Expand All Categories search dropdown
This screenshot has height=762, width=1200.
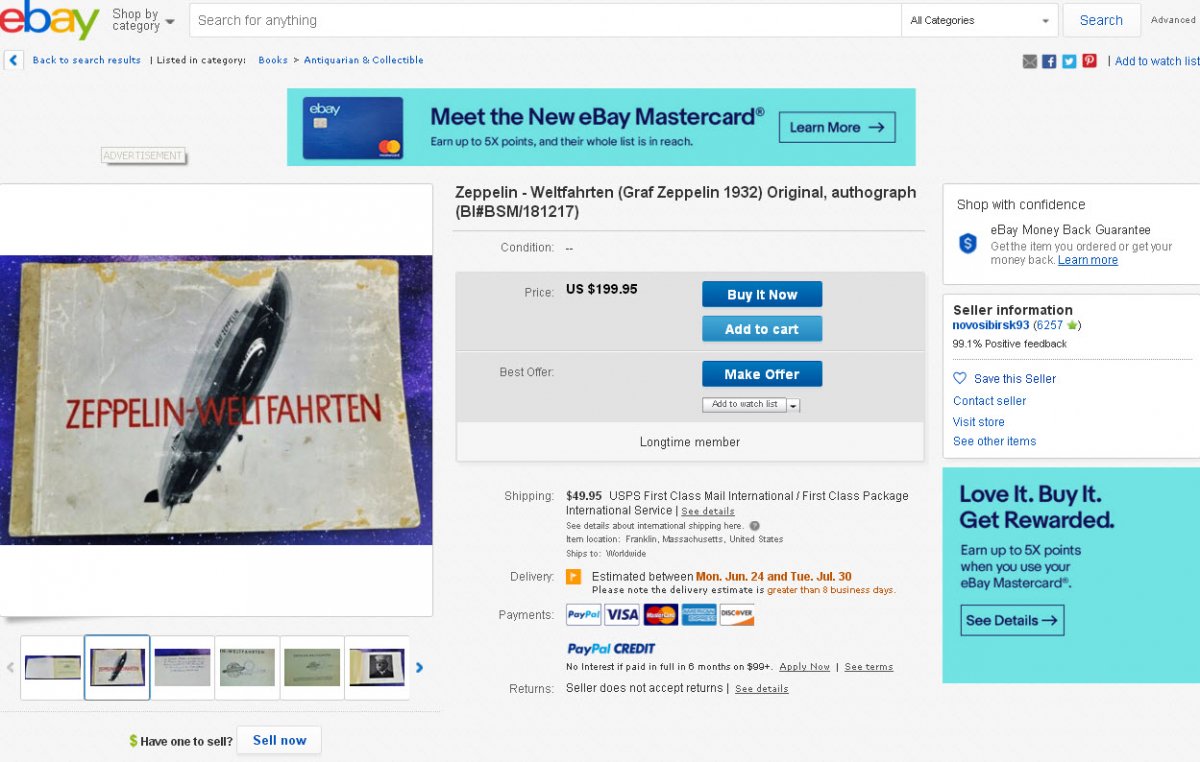pyautogui.click(x=980, y=20)
